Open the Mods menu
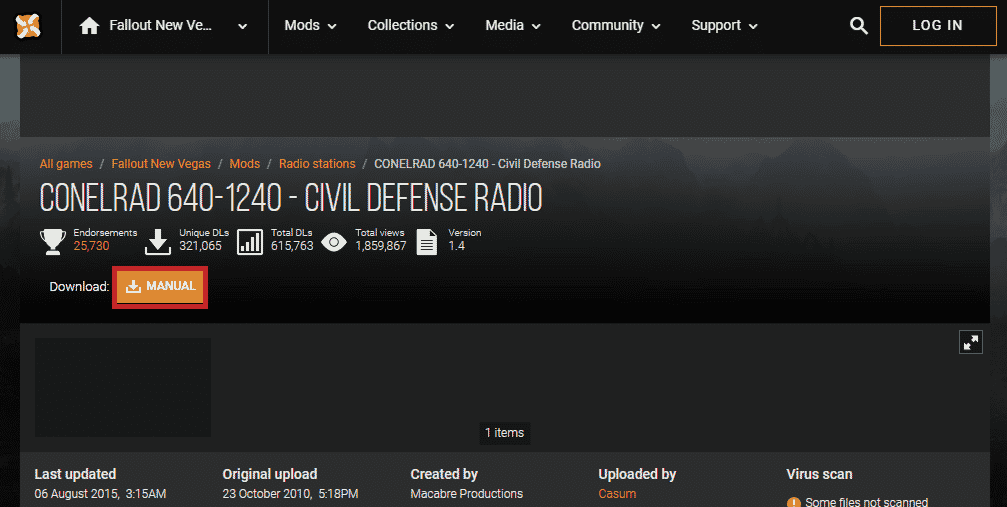Image resolution: width=1007 pixels, height=507 pixels. coord(310,26)
